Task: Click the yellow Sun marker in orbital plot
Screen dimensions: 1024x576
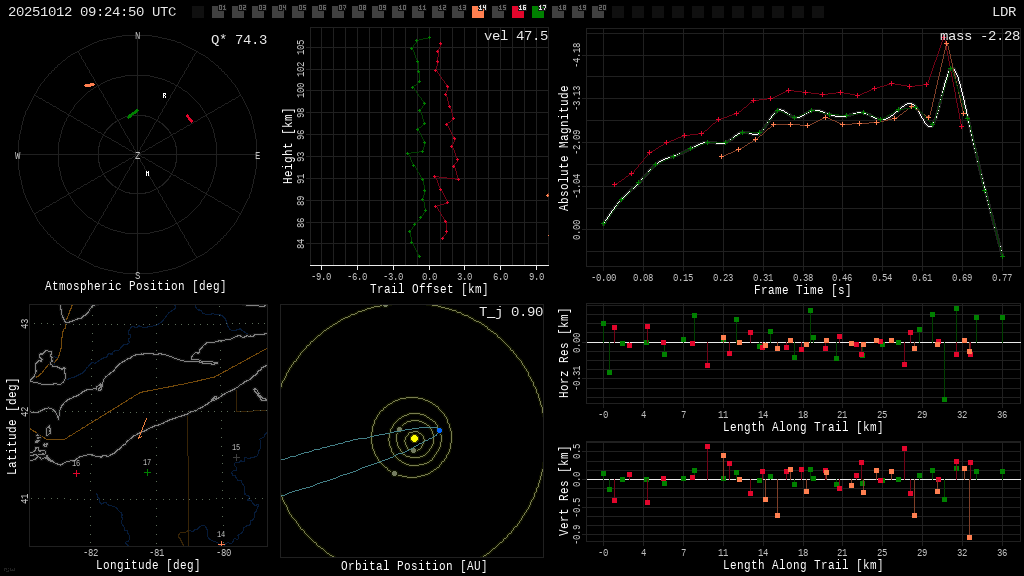Action: (x=414, y=438)
